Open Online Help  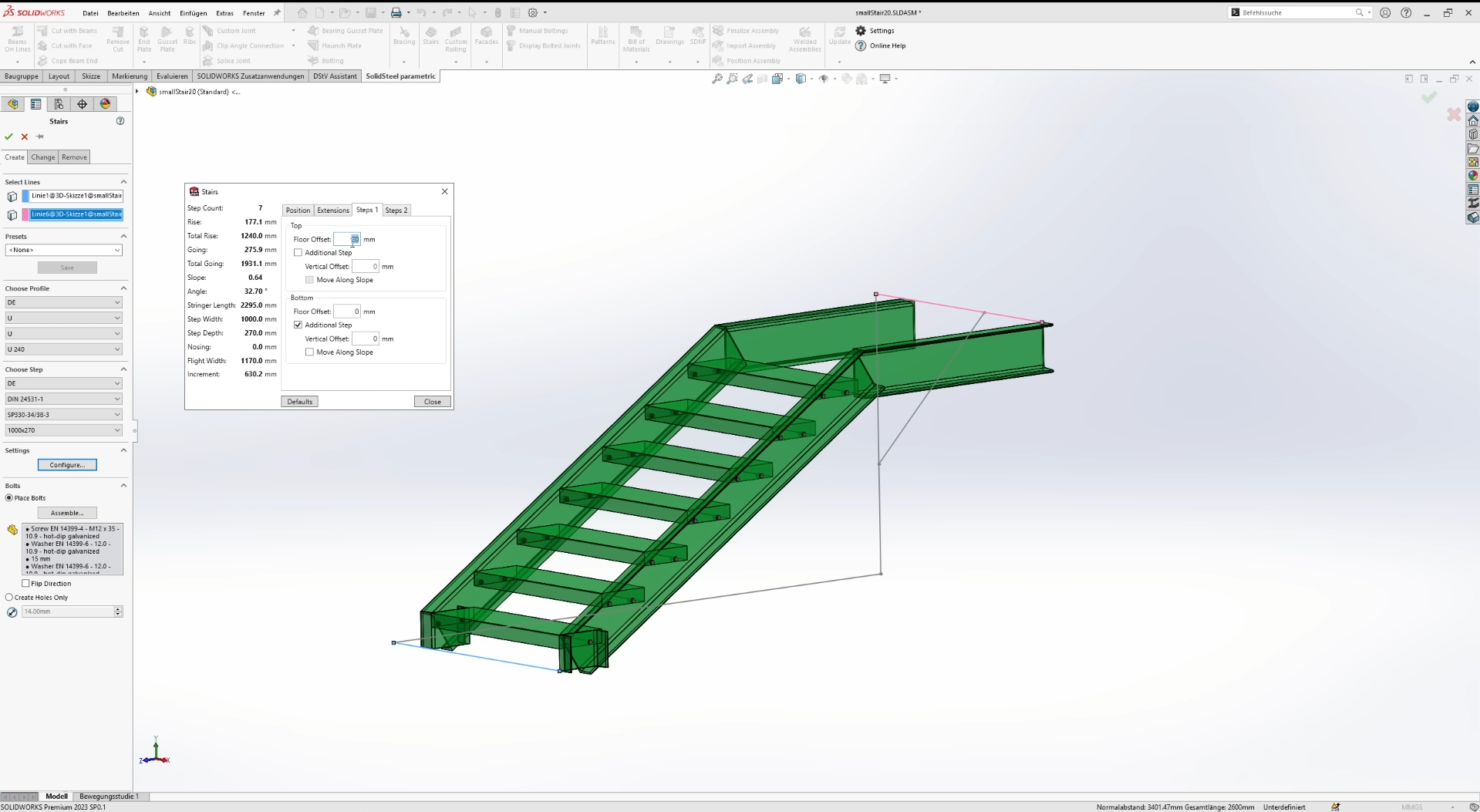[x=880, y=45]
